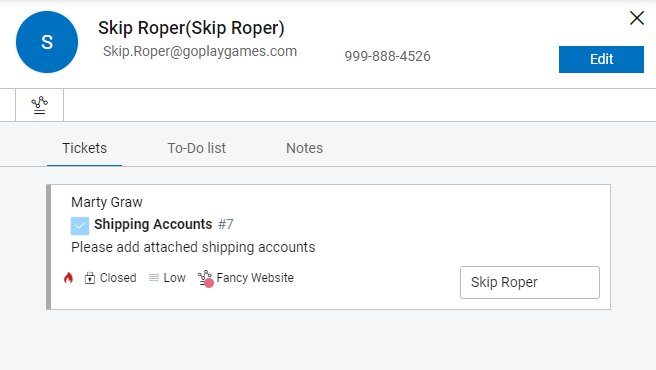Click the Closed status lock icon
Viewport: 656px width, 370px height.
click(90, 278)
